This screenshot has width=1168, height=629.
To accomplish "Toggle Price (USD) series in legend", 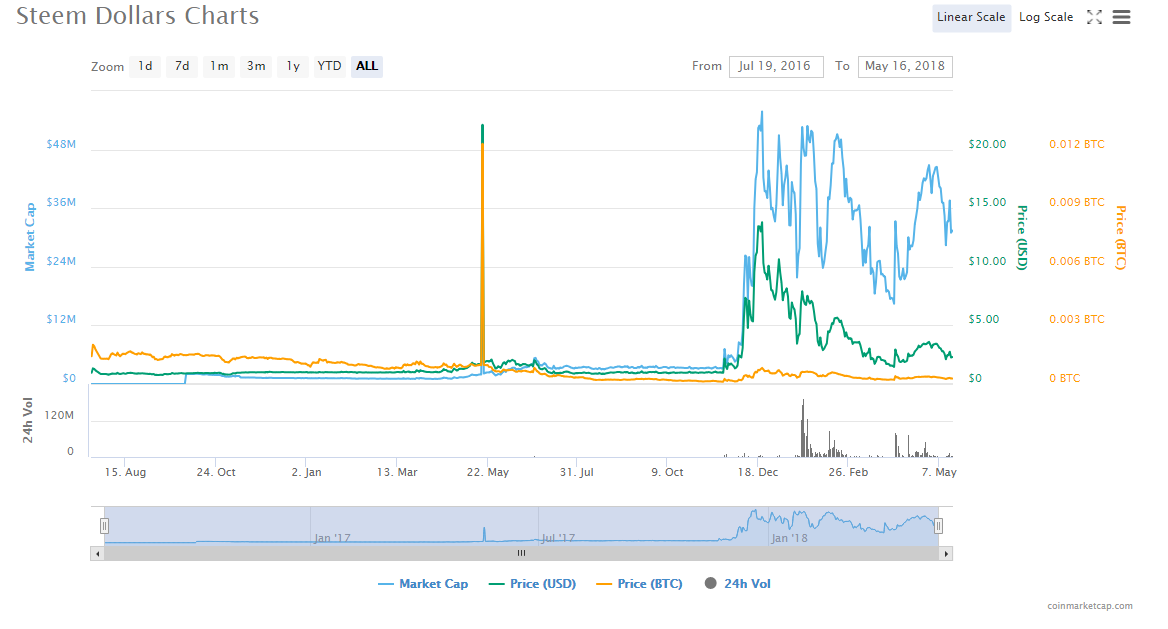I will [533, 584].
